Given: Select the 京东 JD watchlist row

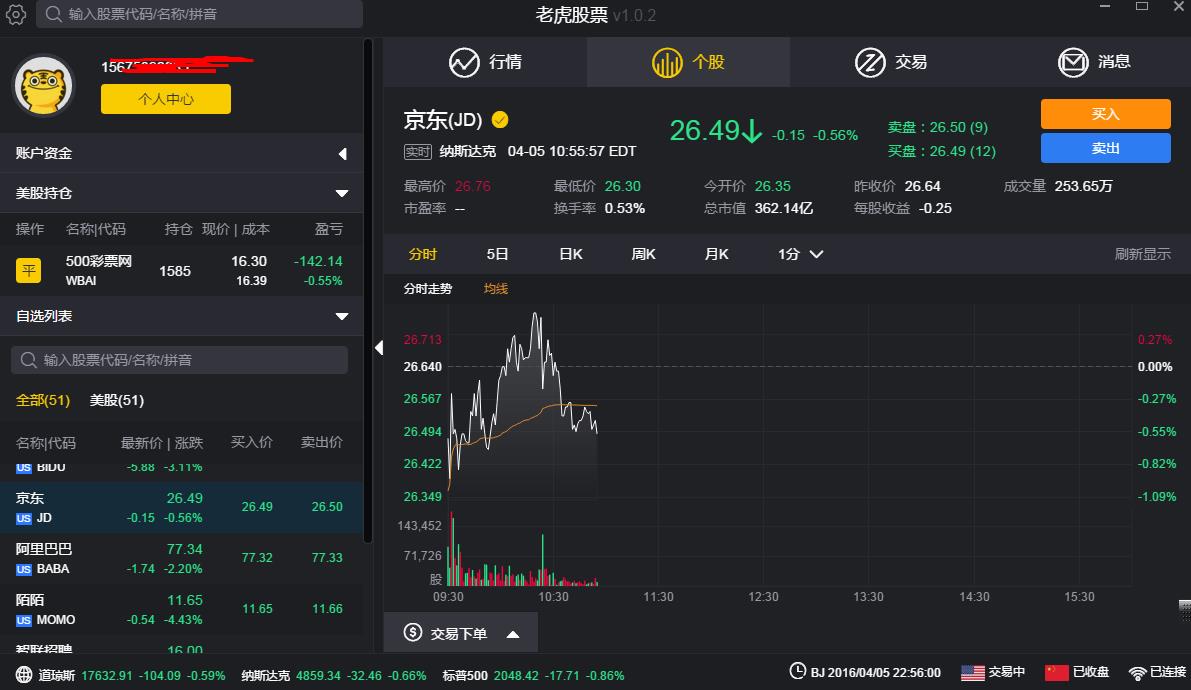Looking at the screenshot, I should [x=182, y=507].
